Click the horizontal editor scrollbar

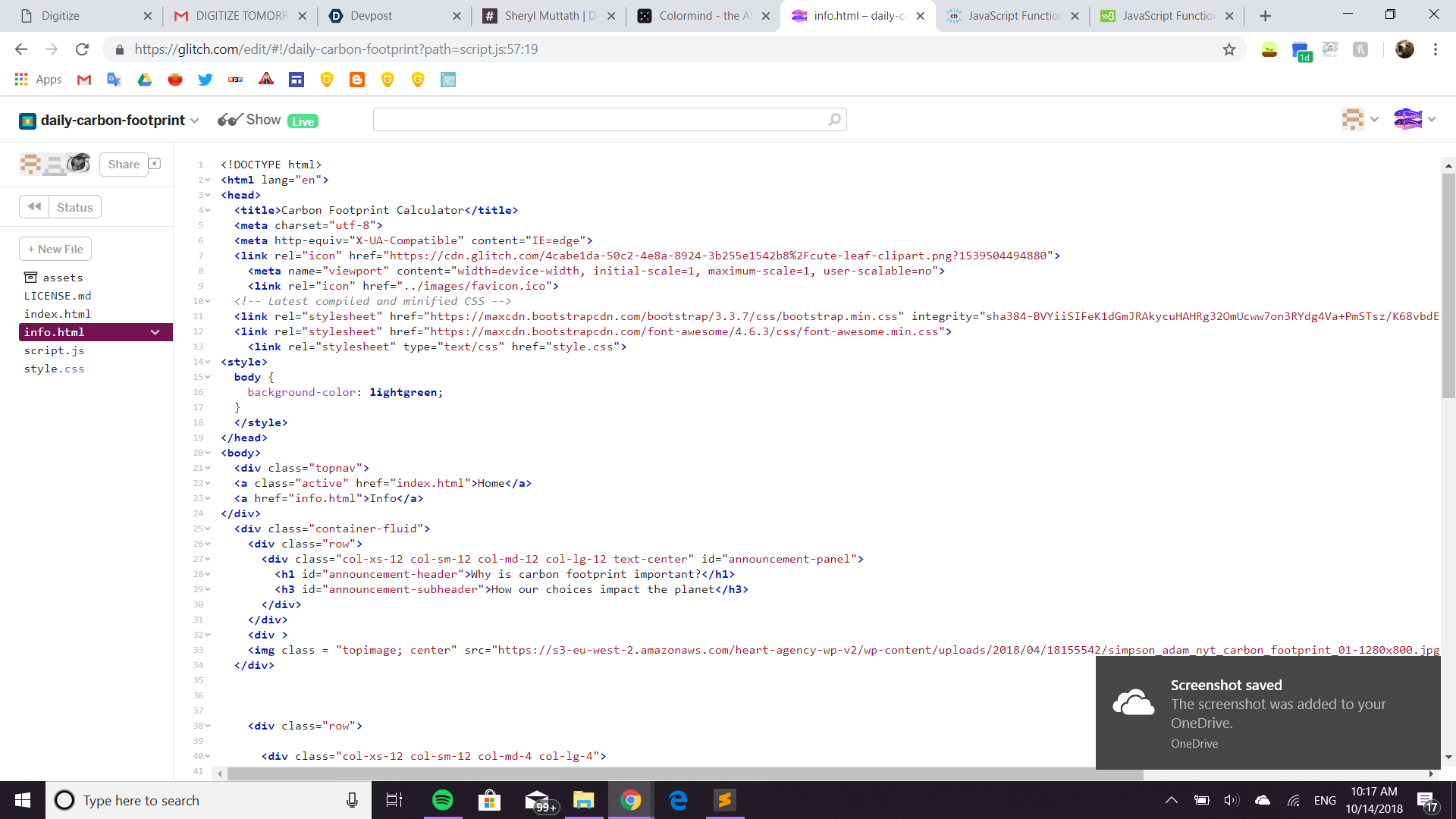[x=682, y=773]
